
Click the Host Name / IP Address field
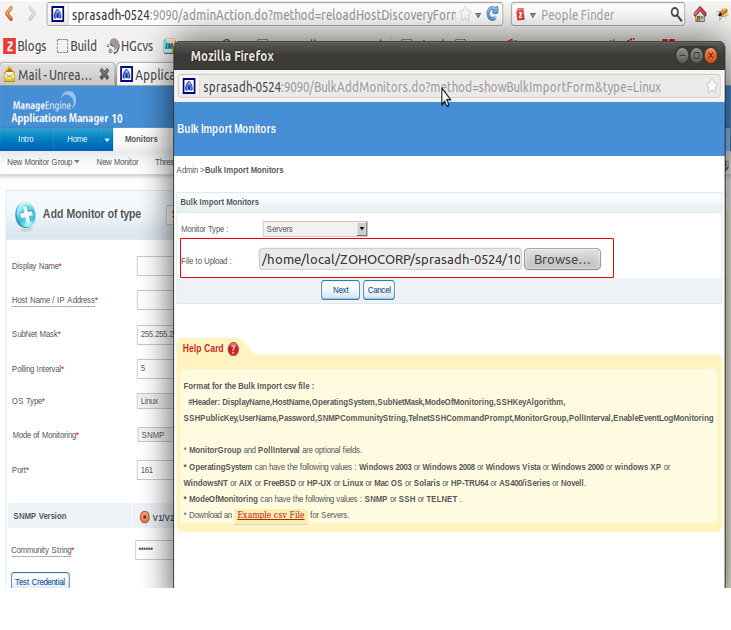coord(155,300)
